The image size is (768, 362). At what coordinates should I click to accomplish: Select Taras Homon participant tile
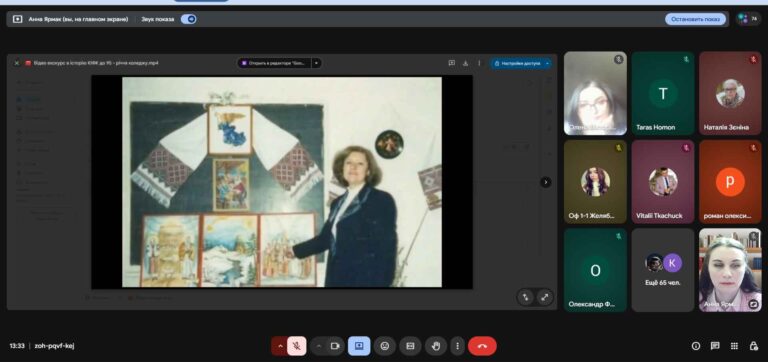point(663,93)
